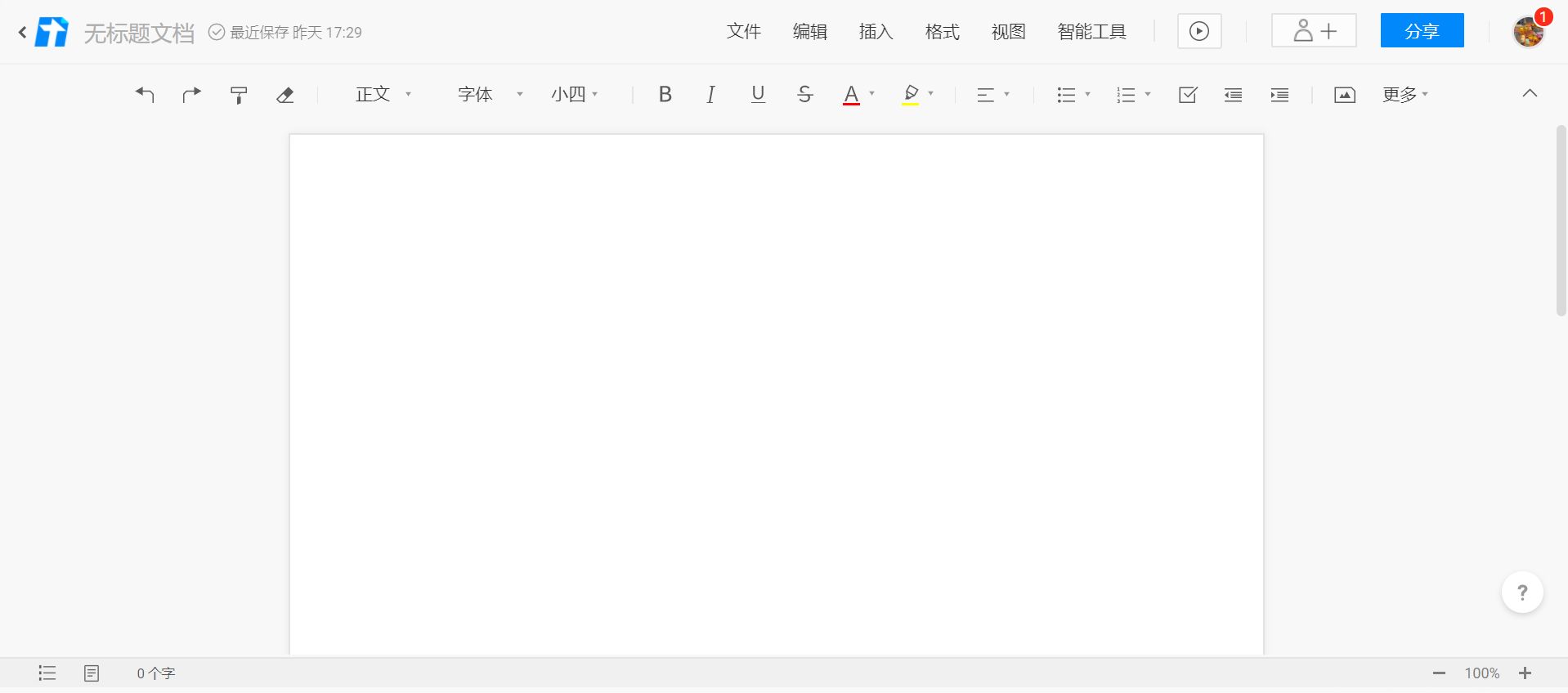
Task: Open the paragraph style 正文 dropdown
Action: point(383,95)
